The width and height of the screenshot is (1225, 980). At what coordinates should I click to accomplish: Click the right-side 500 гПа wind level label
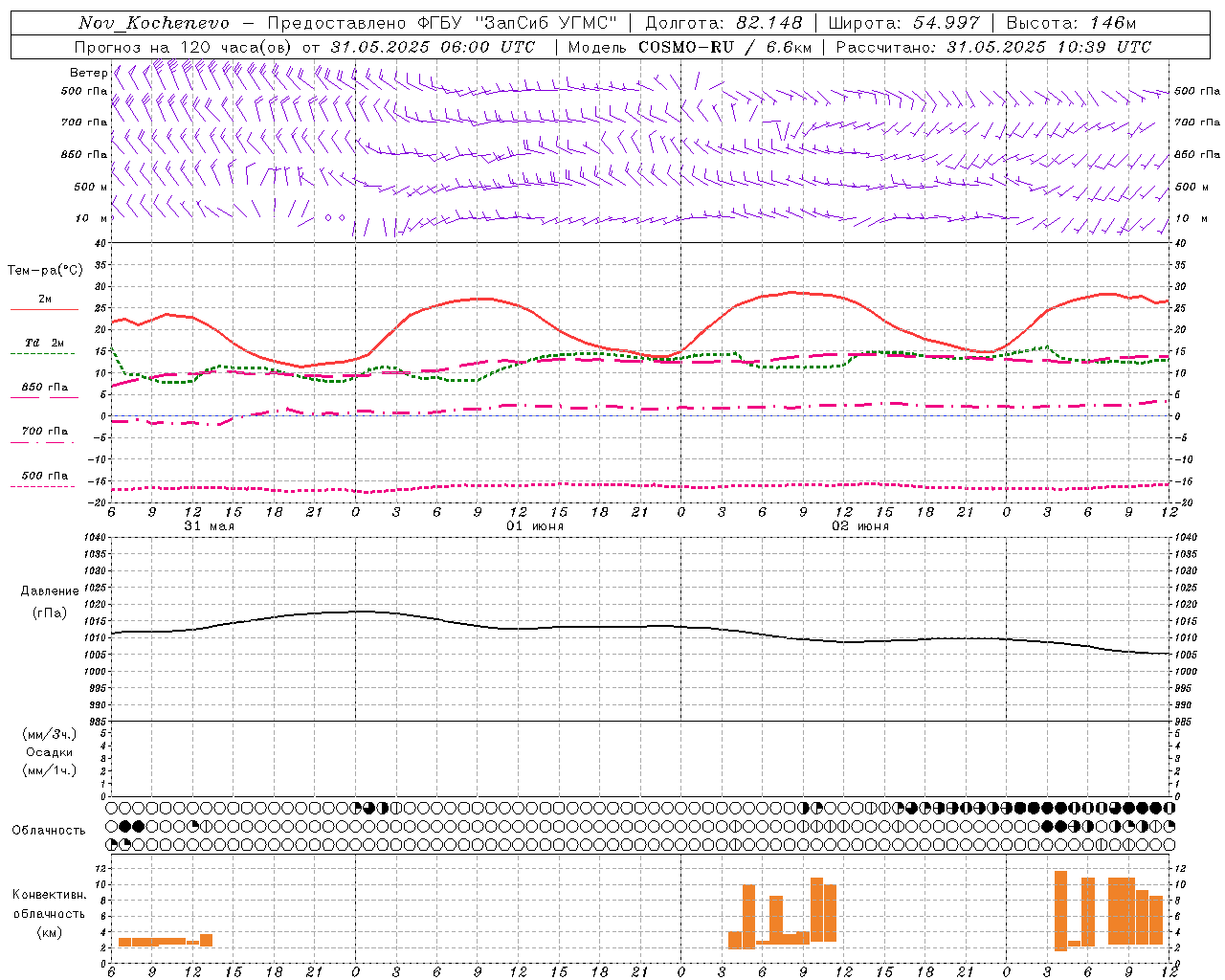(x=1197, y=91)
